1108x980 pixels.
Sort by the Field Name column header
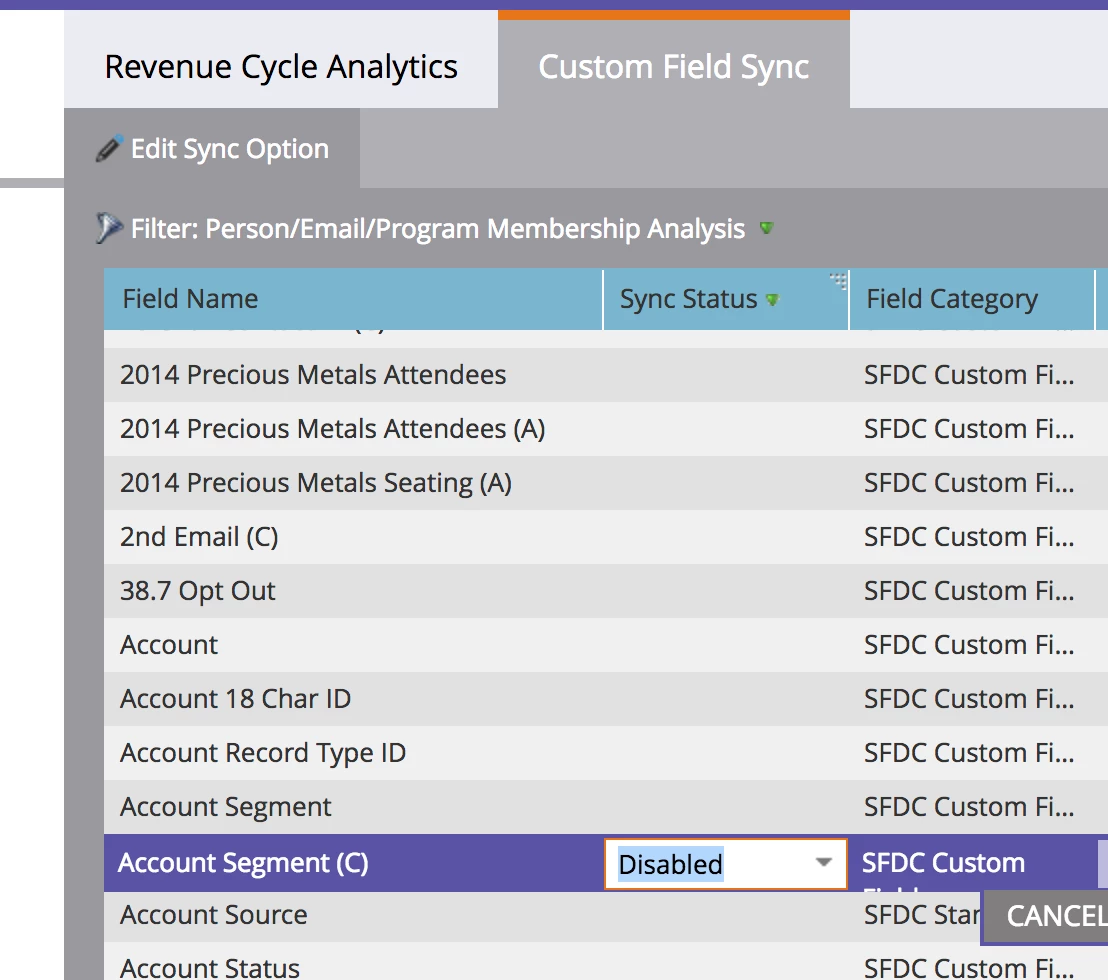click(353, 299)
